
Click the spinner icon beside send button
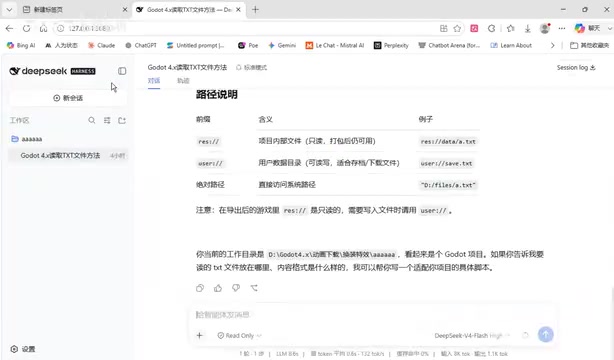526,335
